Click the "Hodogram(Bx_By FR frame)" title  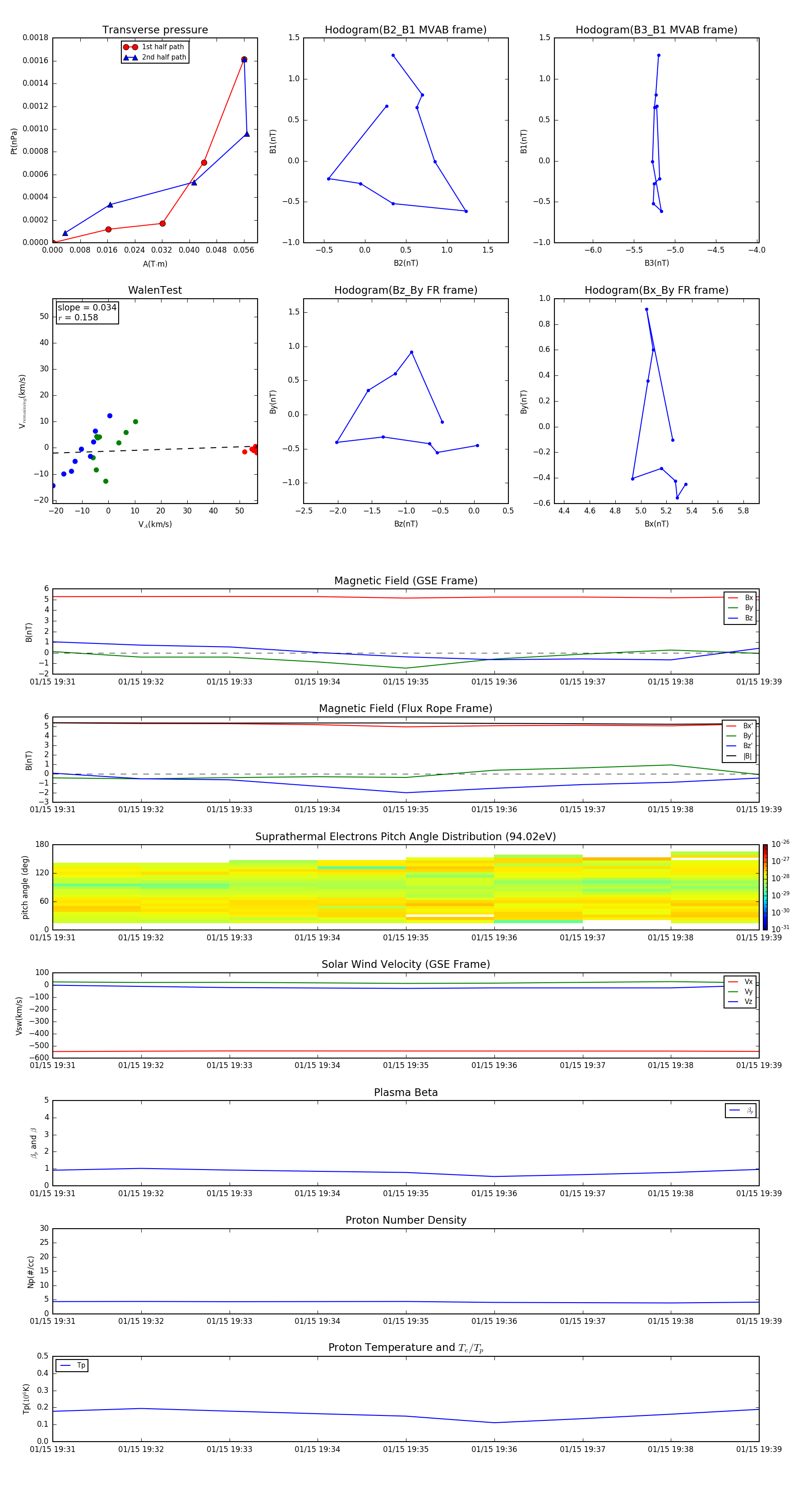(656, 290)
